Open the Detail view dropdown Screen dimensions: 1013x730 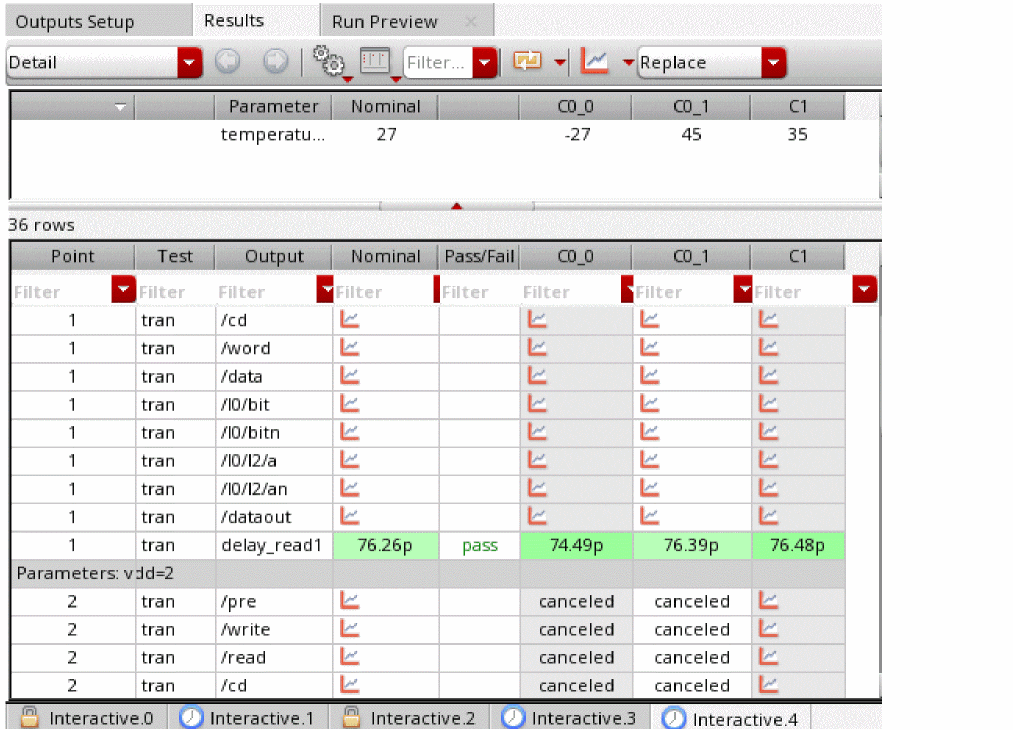pos(189,63)
